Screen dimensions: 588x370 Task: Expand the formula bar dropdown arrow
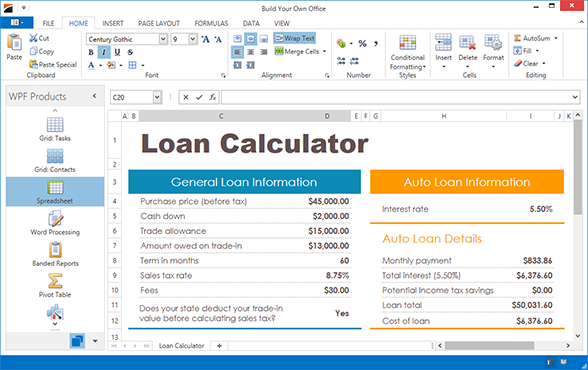pos(575,97)
